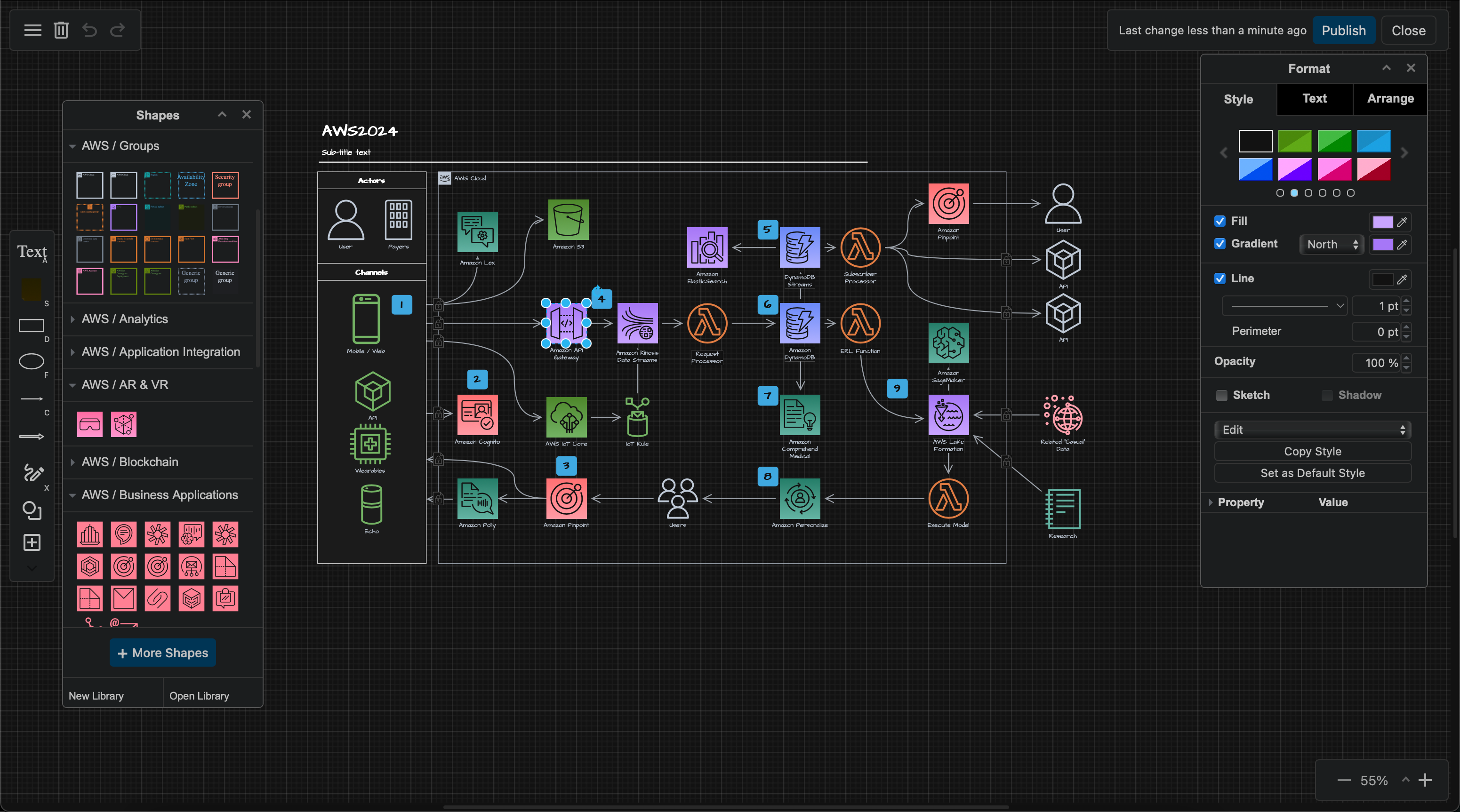Image resolution: width=1460 pixels, height=812 pixels.
Task: Disable the Gradient checkbox
Action: 1221,244
